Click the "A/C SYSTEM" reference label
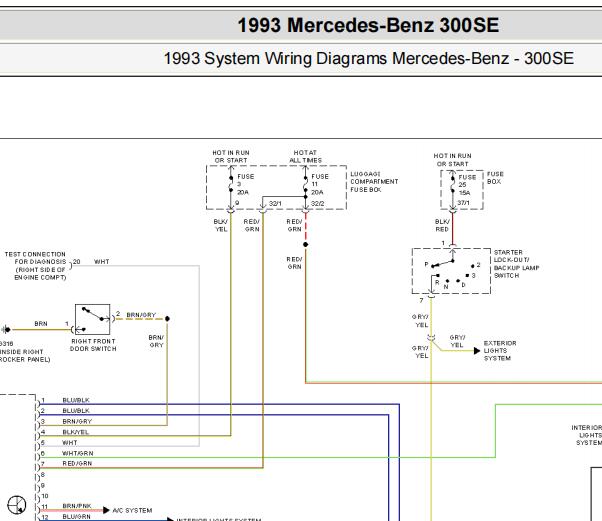The image size is (602, 521). click(x=132, y=510)
